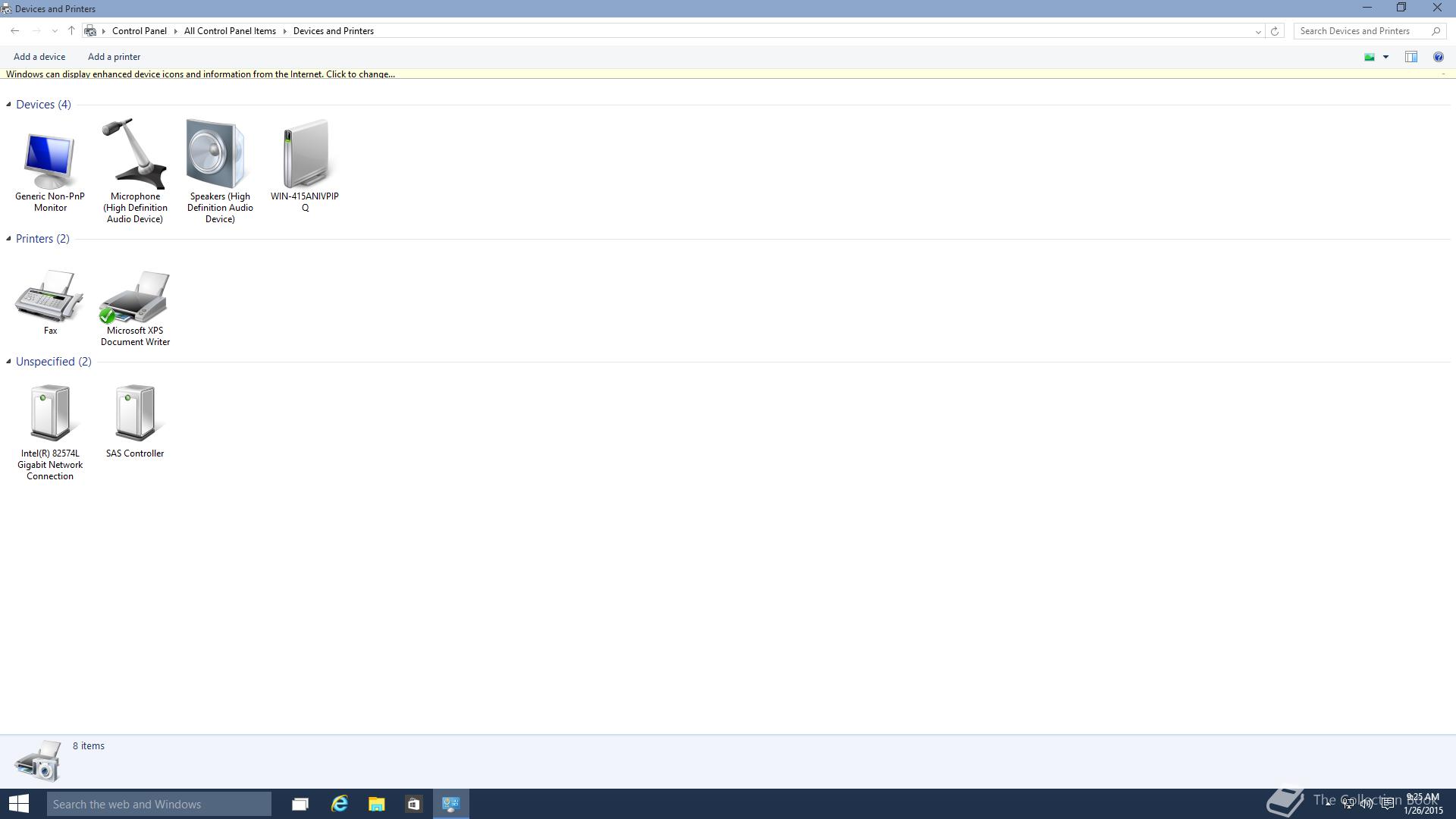The width and height of the screenshot is (1456, 819).
Task: Collapse the Printers (2) group
Action: [x=8, y=239]
